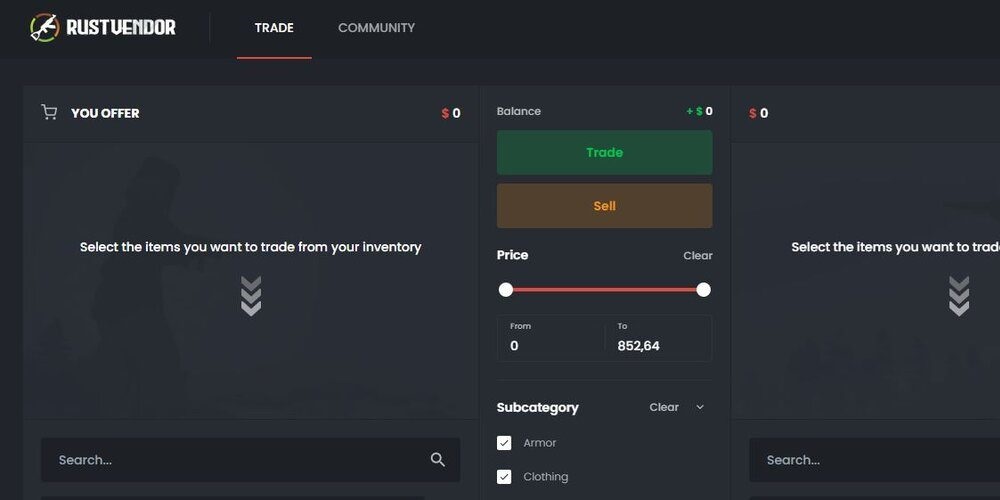The height and width of the screenshot is (500, 1000).
Task: Click the magnifier icon in left search box
Action: 438,460
